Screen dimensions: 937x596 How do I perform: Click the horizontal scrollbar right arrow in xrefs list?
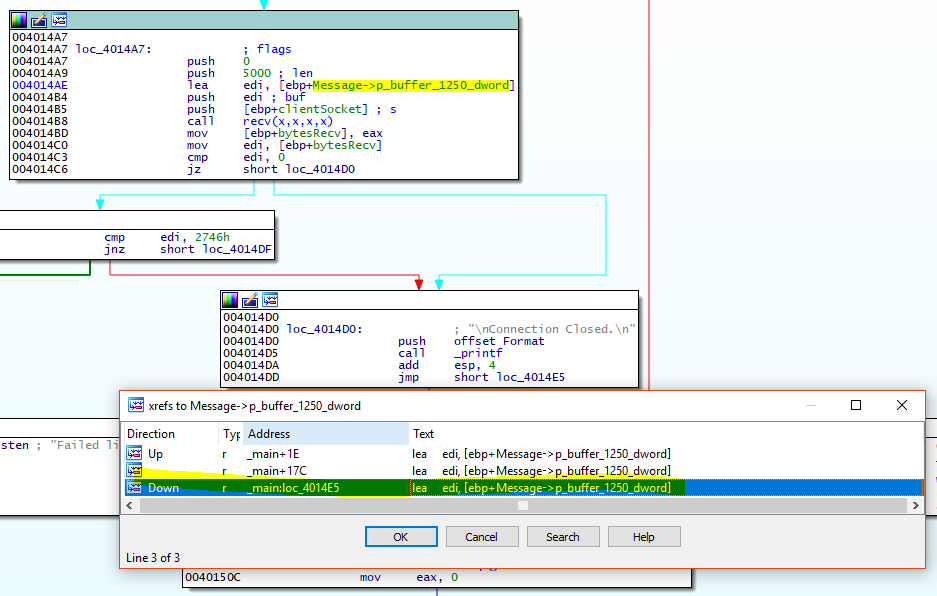pyautogui.click(x=915, y=506)
